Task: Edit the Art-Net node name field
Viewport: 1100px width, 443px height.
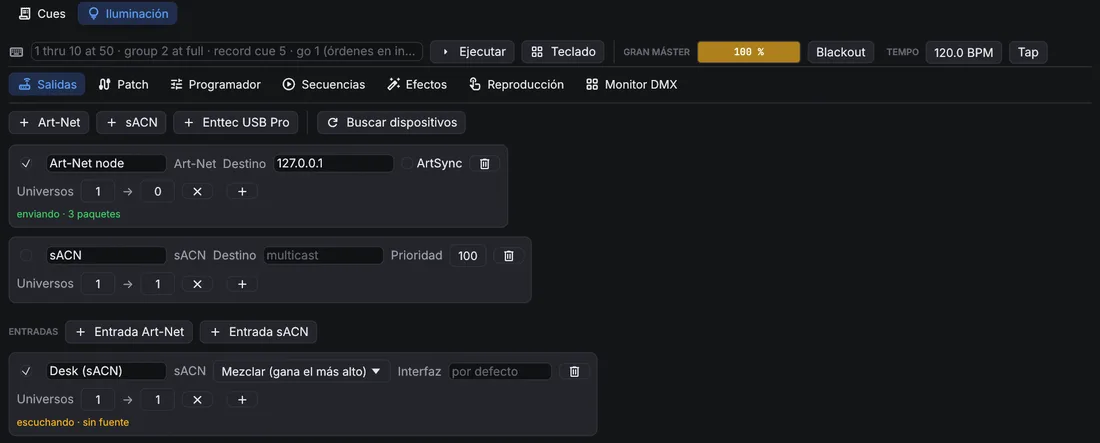Action: click(107, 164)
